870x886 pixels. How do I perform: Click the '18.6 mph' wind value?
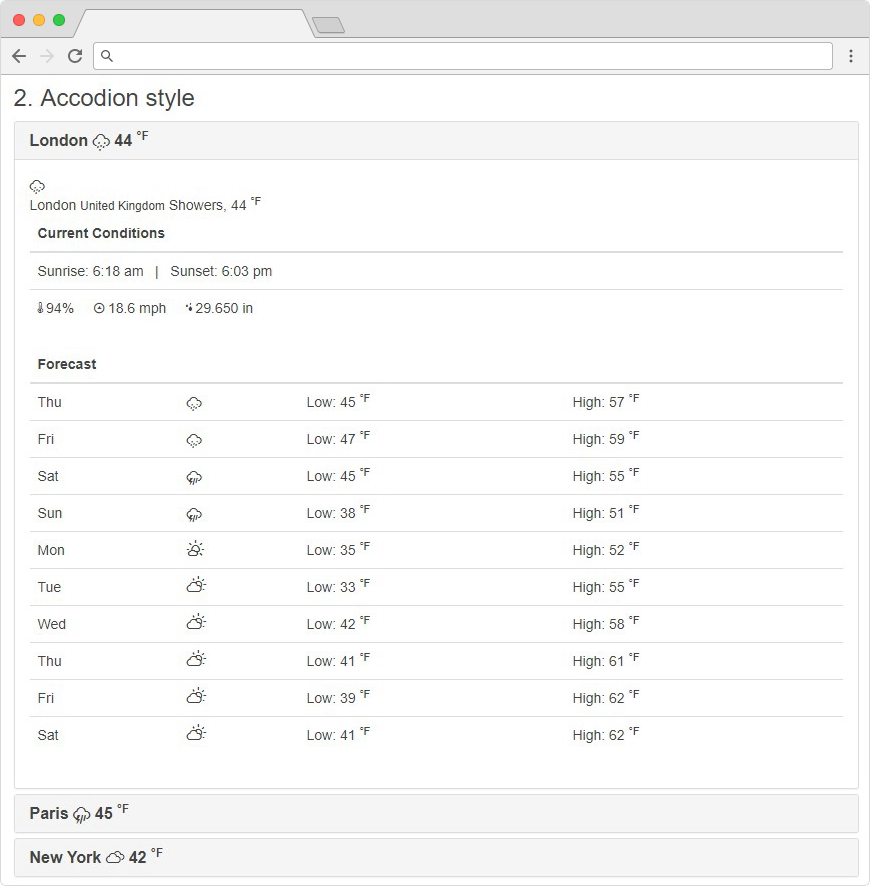(137, 308)
